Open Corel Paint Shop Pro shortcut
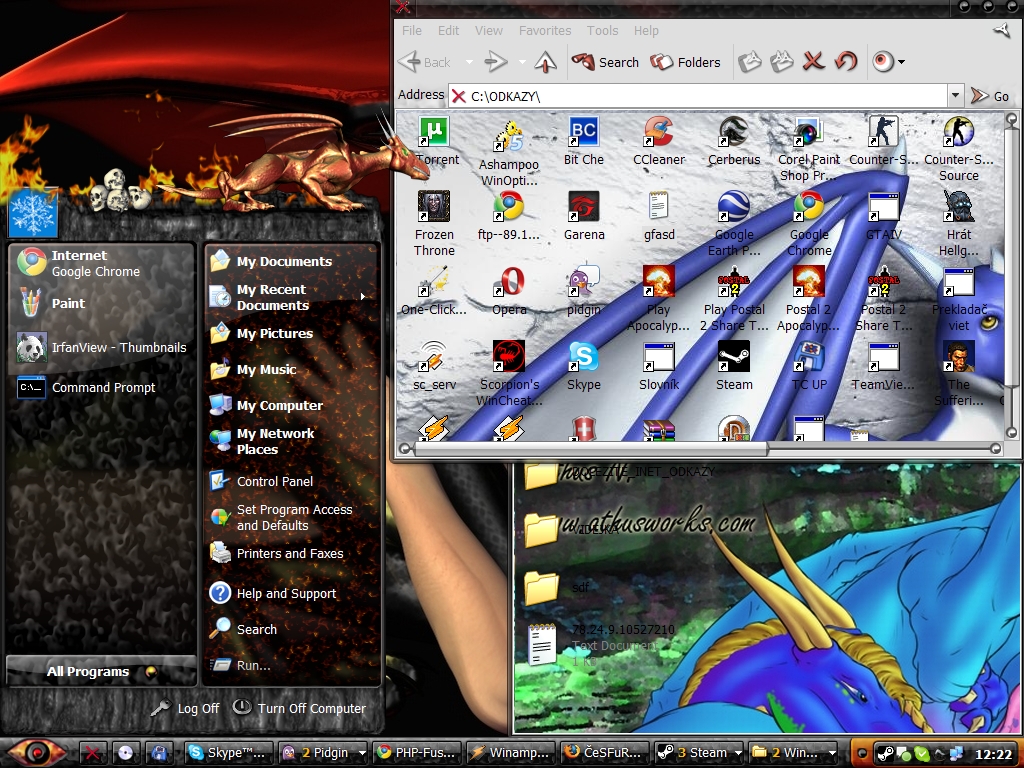 coord(809,133)
